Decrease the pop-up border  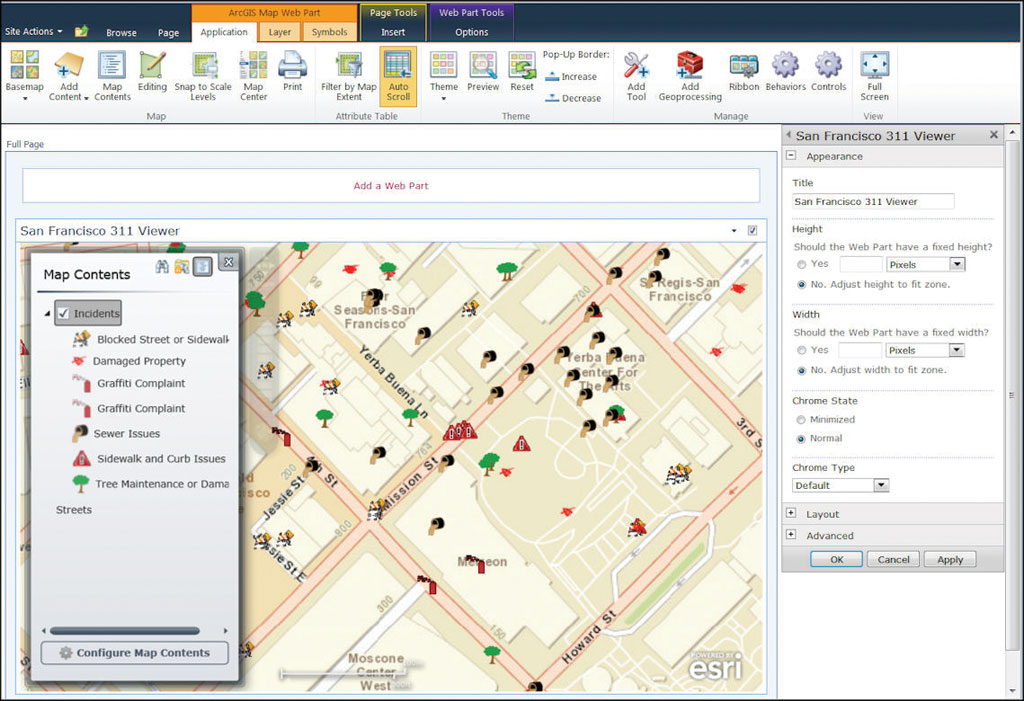pyautogui.click(x=573, y=98)
